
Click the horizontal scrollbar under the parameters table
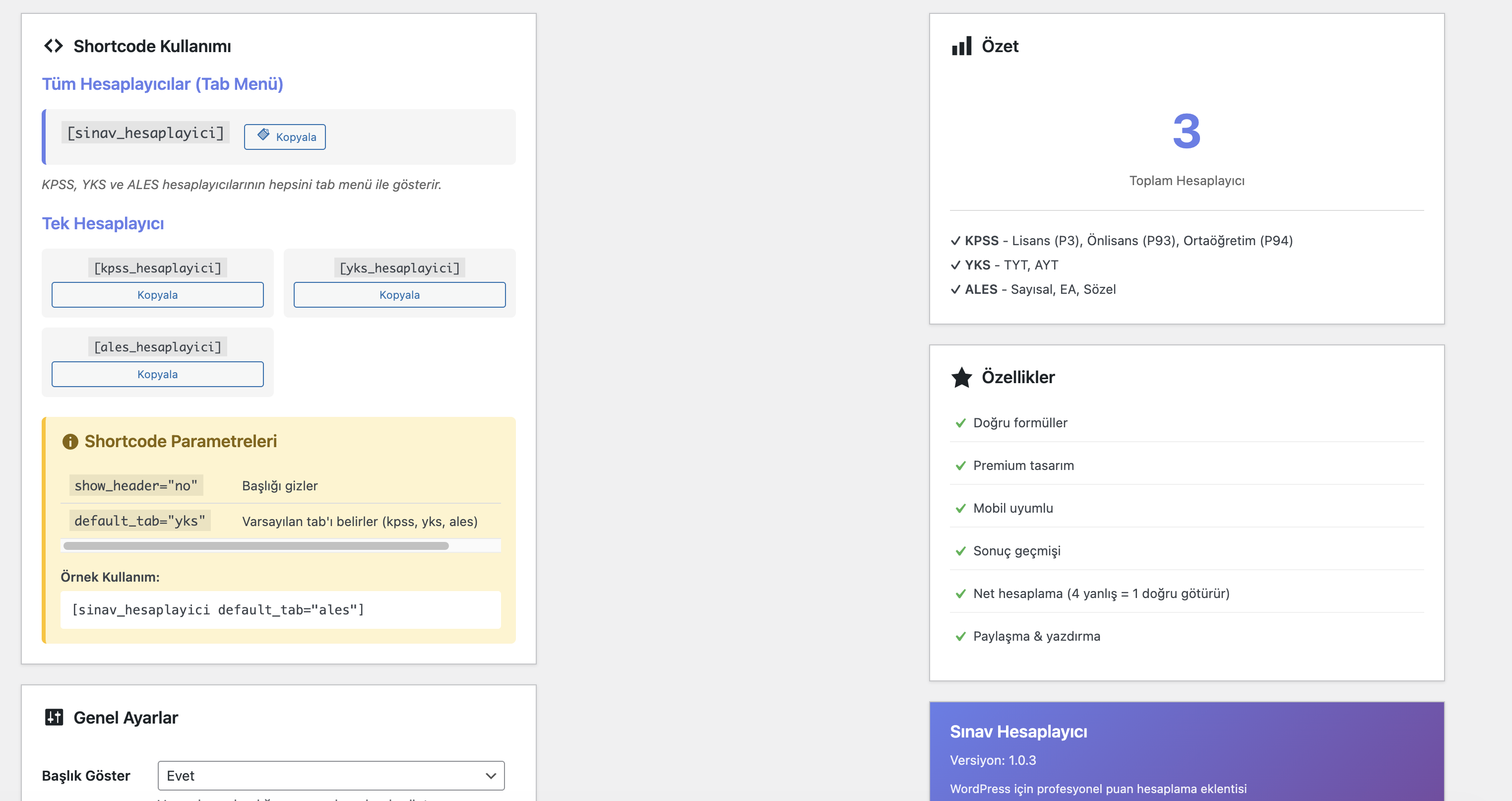point(256,545)
